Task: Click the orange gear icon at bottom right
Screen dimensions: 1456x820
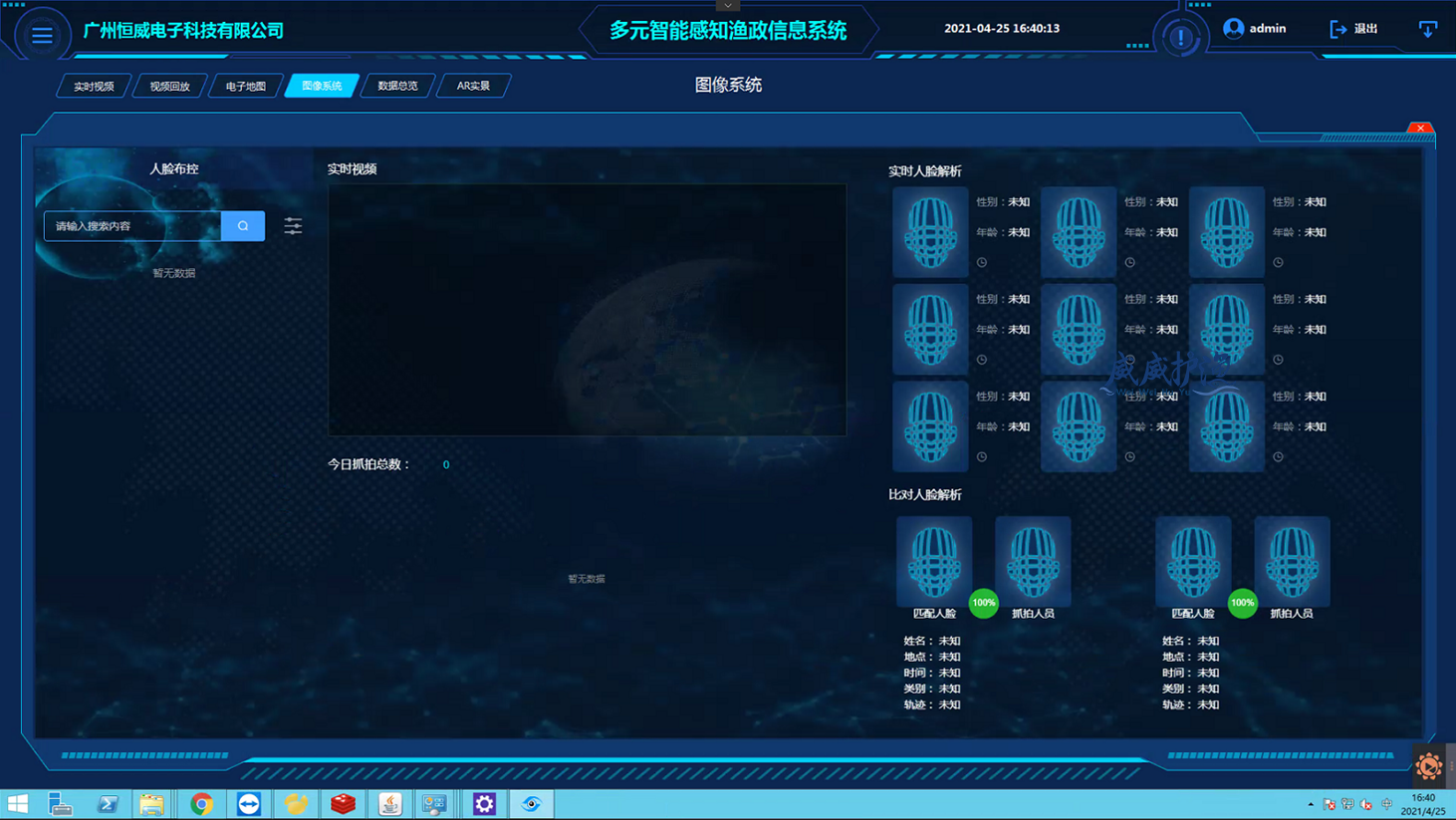Action: (1429, 765)
